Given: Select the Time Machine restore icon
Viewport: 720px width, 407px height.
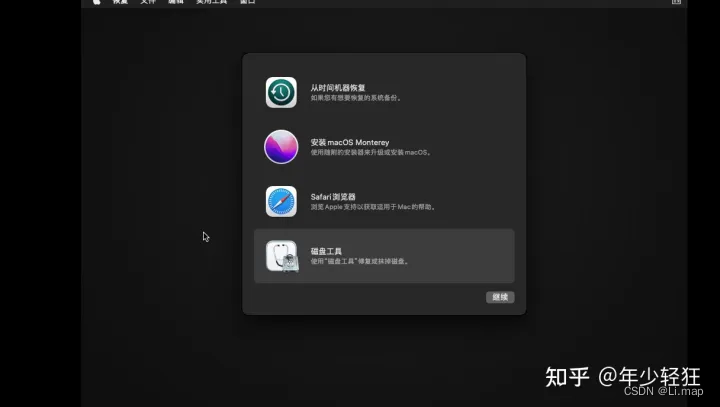Looking at the screenshot, I should [x=281, y=92].
